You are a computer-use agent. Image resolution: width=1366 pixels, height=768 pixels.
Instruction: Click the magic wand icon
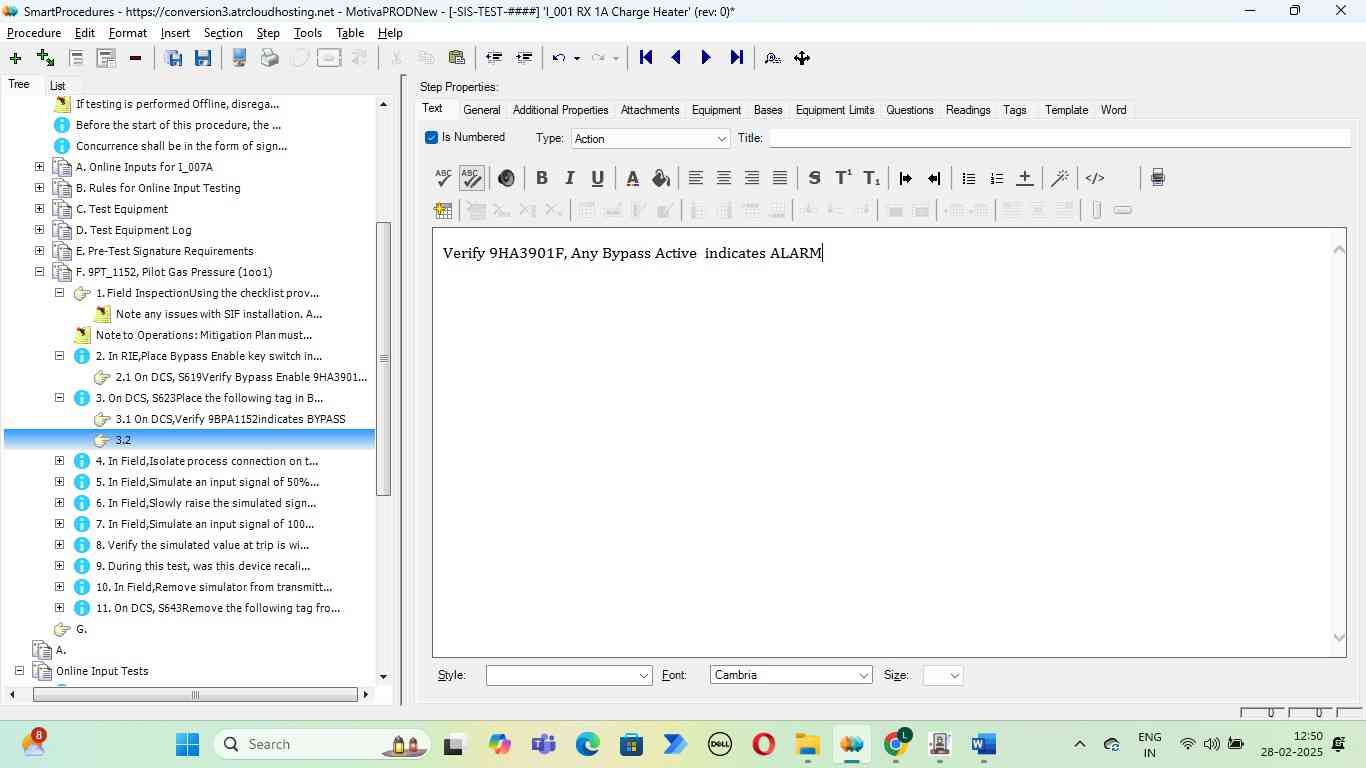click(x=1060, y=178)
